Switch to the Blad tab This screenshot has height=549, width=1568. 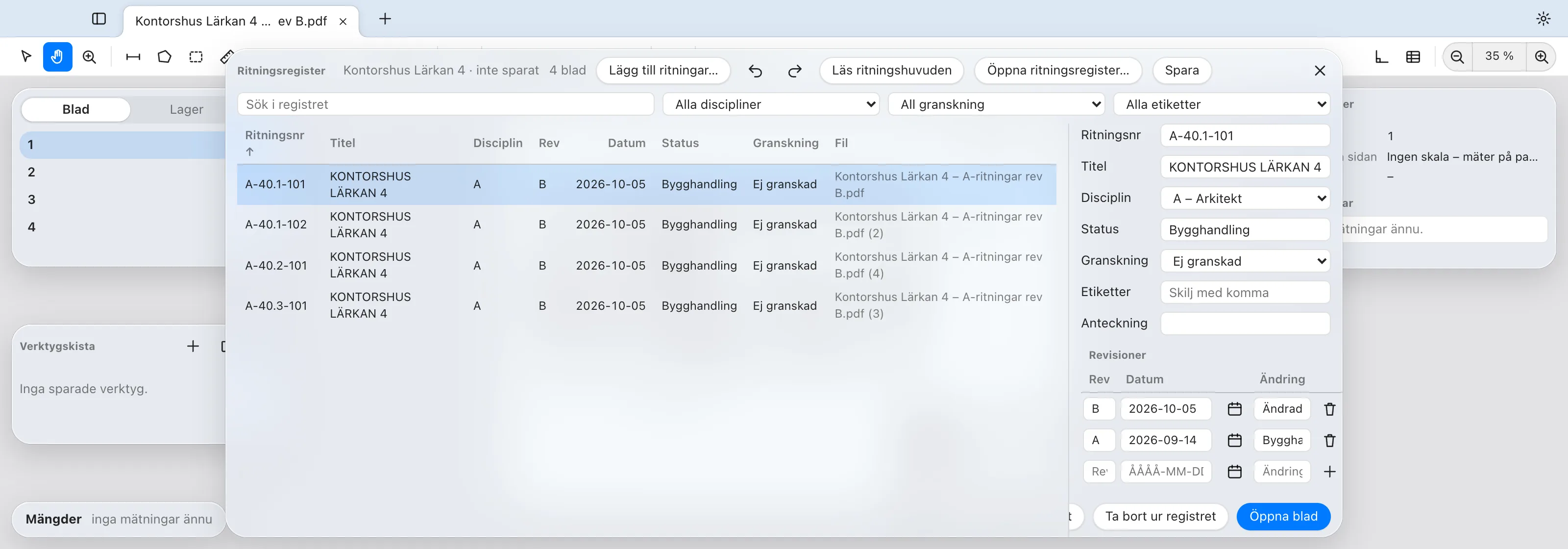point(76,110)
